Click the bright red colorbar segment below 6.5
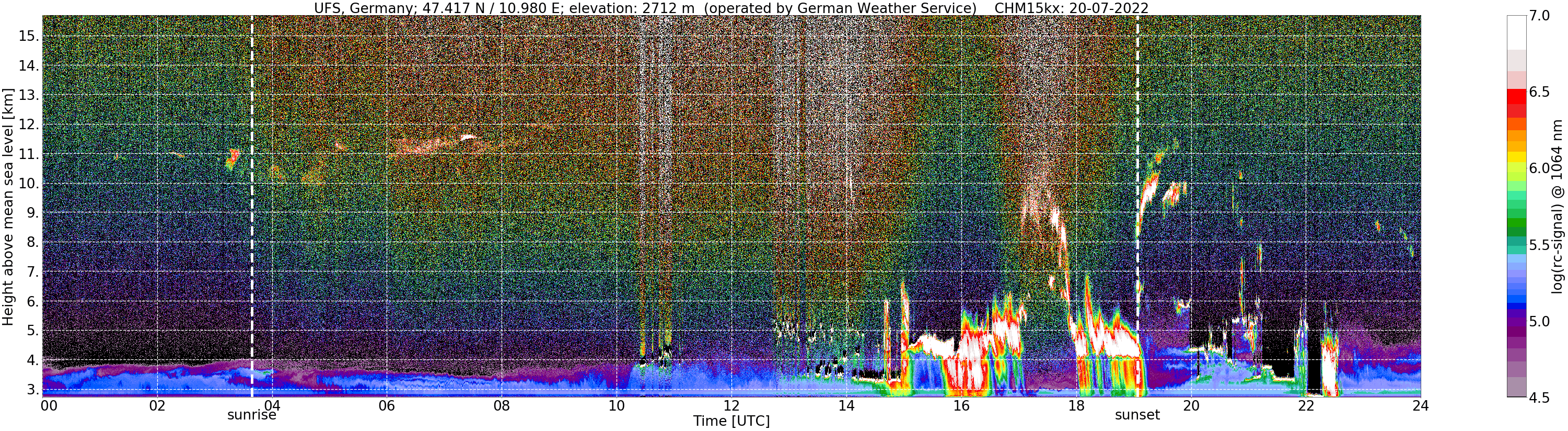 point(1516,97)
